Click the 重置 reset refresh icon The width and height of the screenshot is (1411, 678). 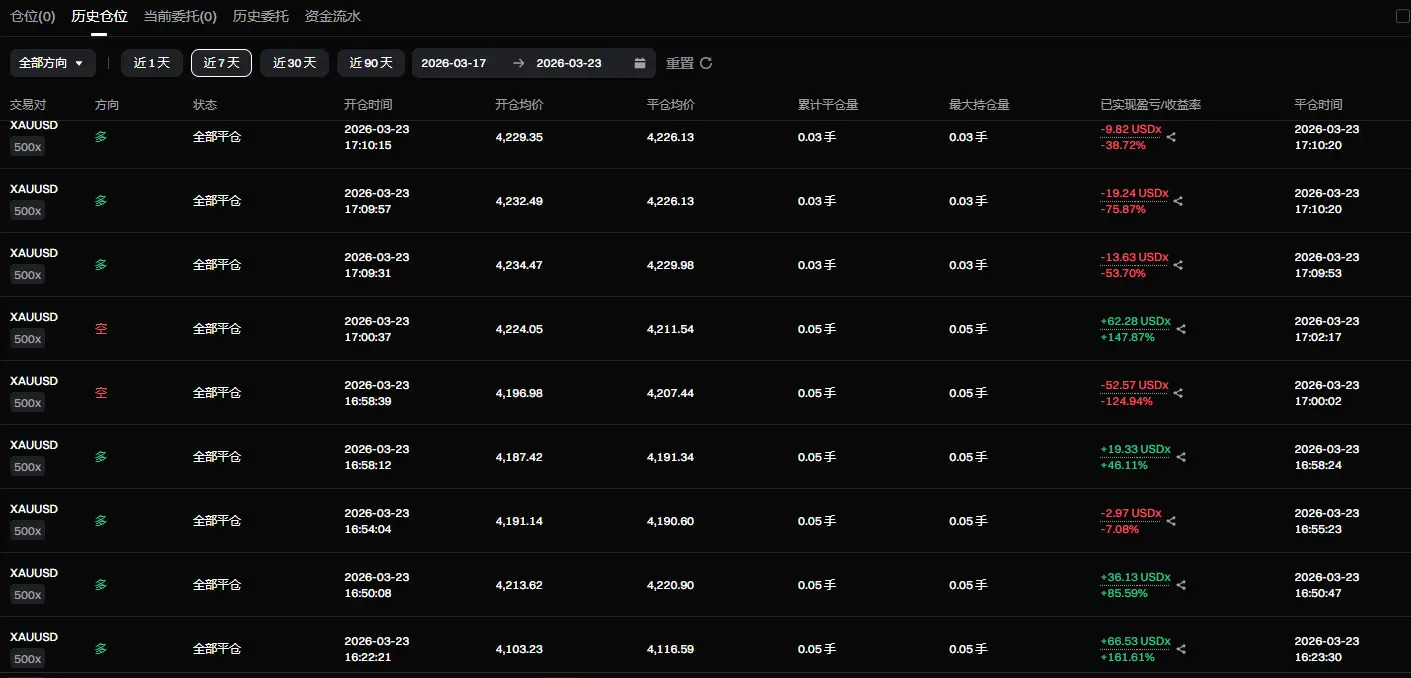[706, 63]
